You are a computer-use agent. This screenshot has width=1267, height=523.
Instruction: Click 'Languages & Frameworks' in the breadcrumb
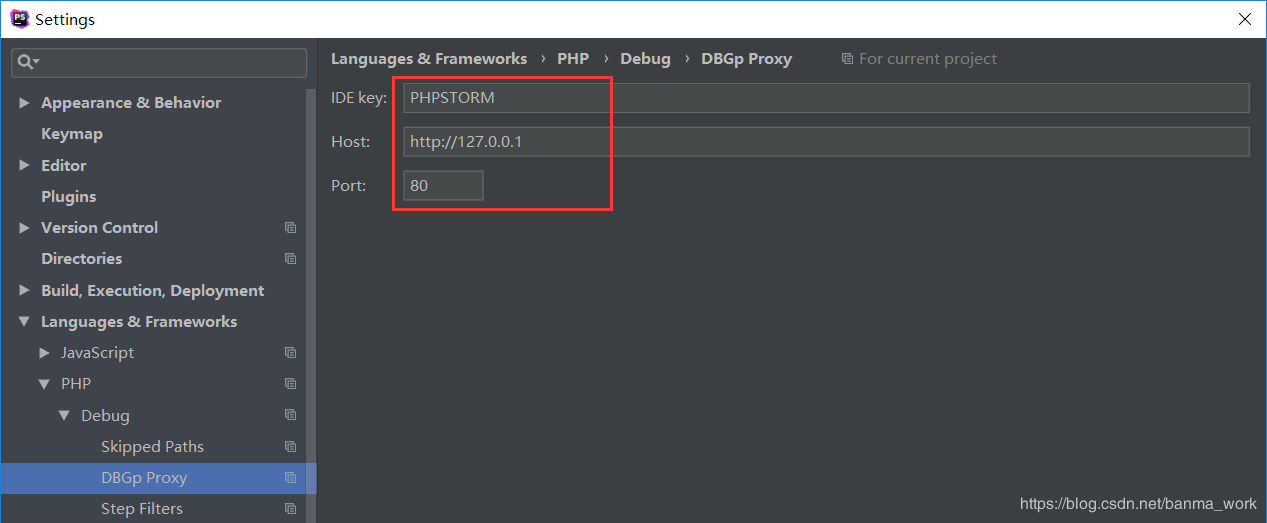(x=429, y=59)
